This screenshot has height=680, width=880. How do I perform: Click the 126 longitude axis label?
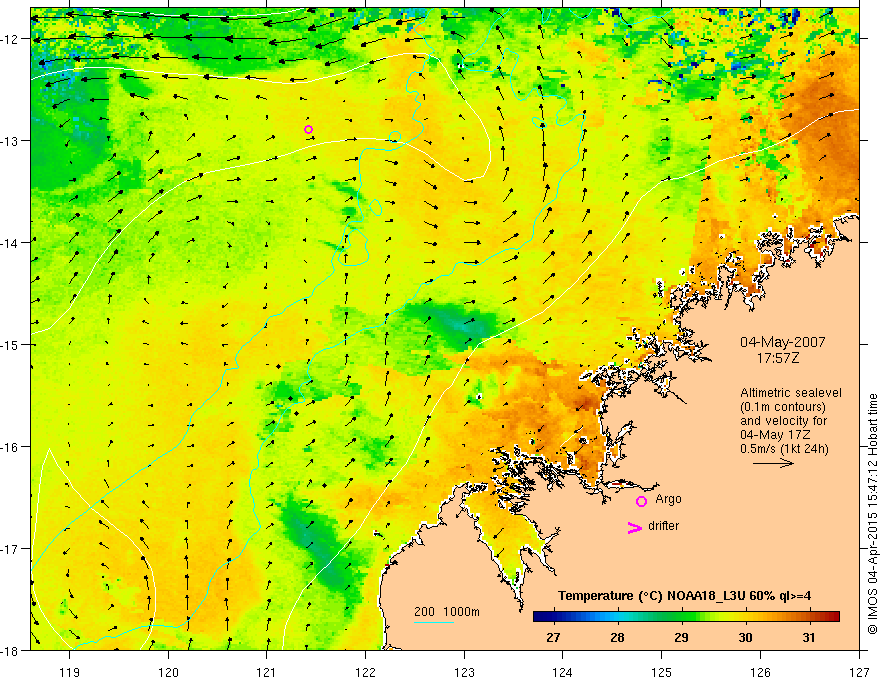760,672
